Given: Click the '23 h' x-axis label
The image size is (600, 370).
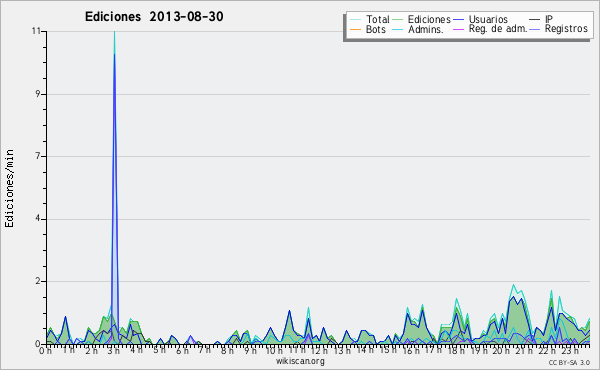Looking at the screenshot, I should [569, 350].
